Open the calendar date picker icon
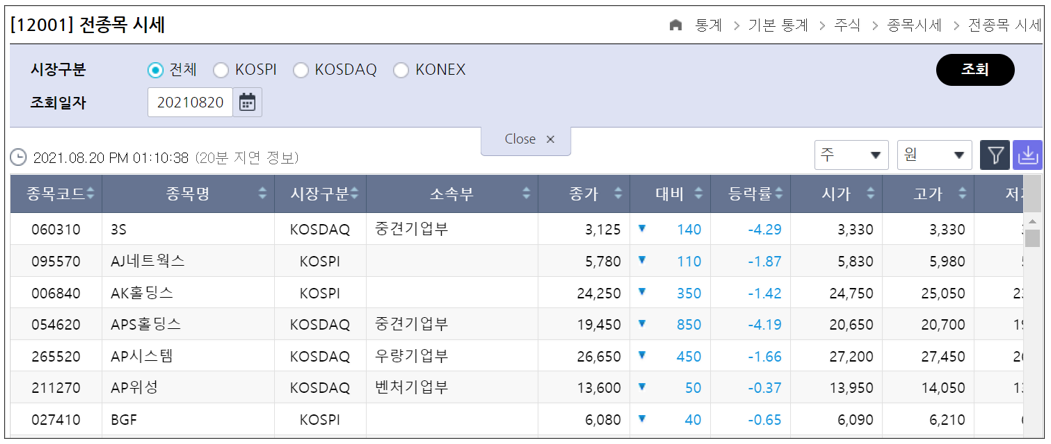Viewport: 1051px width, 444px height. coord(247,103)
